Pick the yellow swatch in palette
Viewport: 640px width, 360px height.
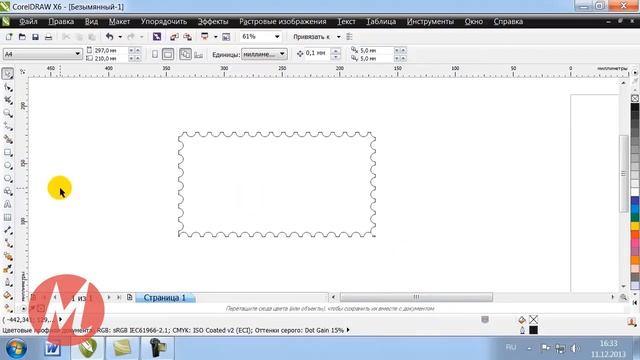coord(635,226)
